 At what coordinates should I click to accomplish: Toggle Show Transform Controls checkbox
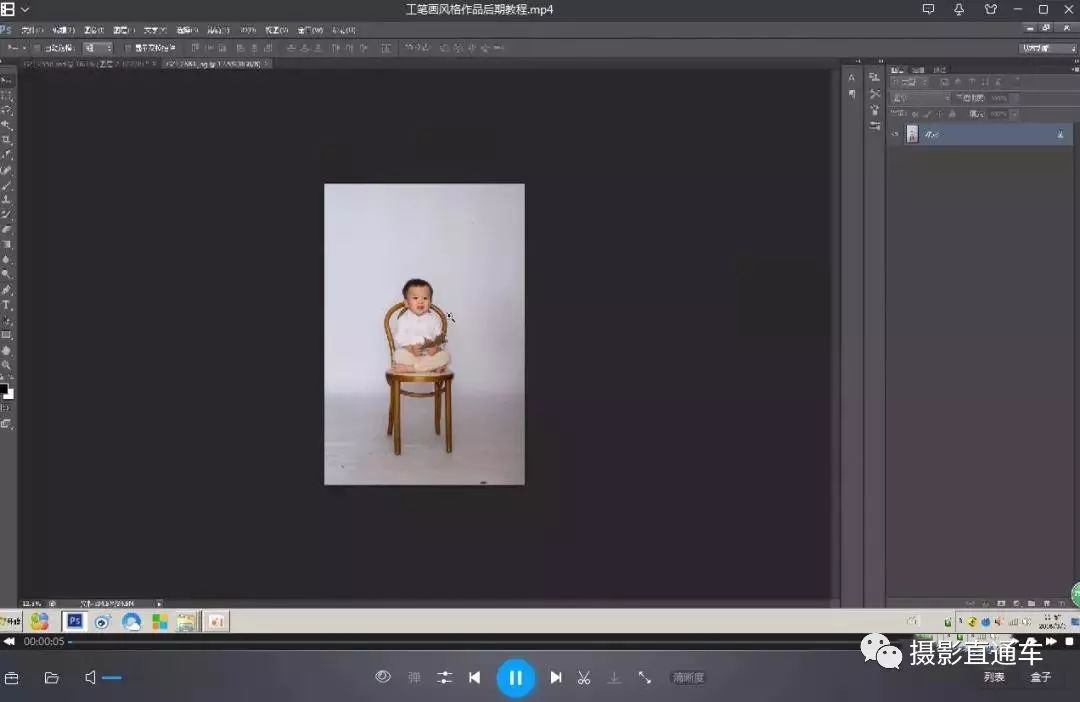[x=127, y=48]
